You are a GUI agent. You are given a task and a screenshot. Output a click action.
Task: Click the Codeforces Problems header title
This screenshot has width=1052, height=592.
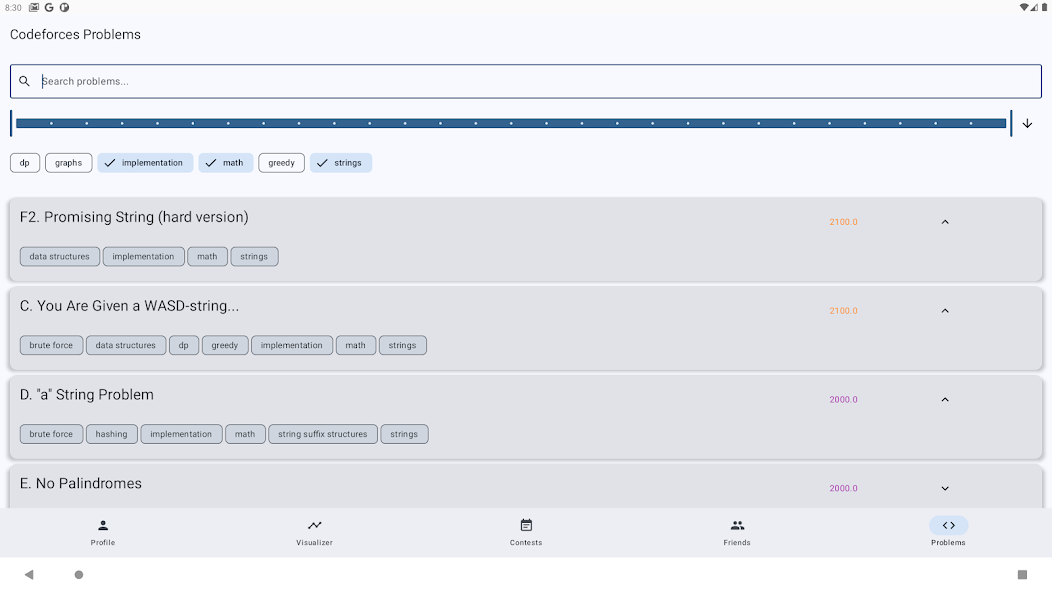coord(75,34)
